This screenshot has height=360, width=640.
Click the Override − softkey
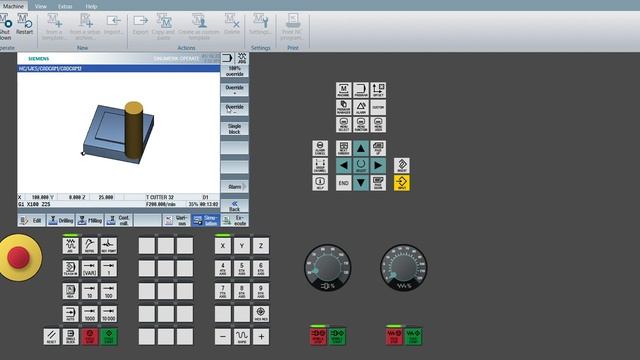(234, 109)
